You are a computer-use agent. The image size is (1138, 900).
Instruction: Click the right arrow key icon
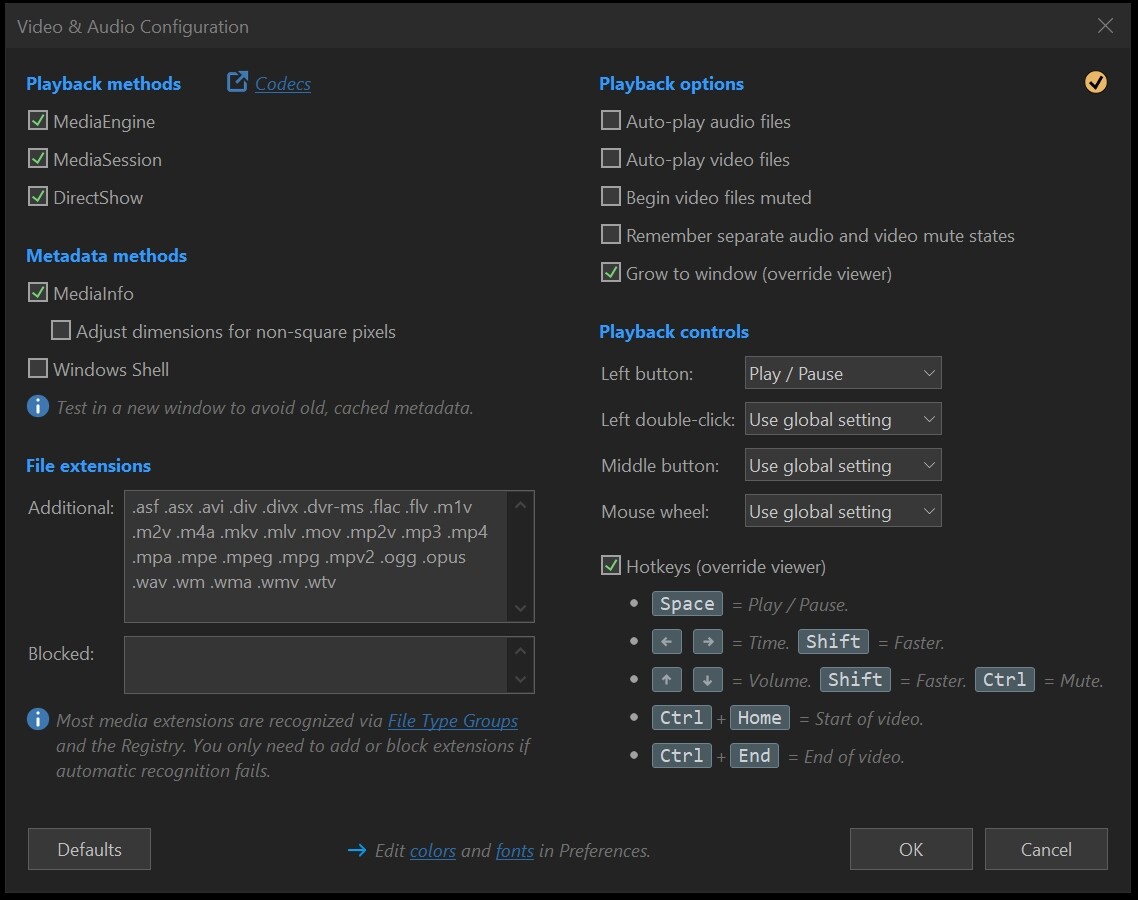pyautogui.click(x=708, y=642)
